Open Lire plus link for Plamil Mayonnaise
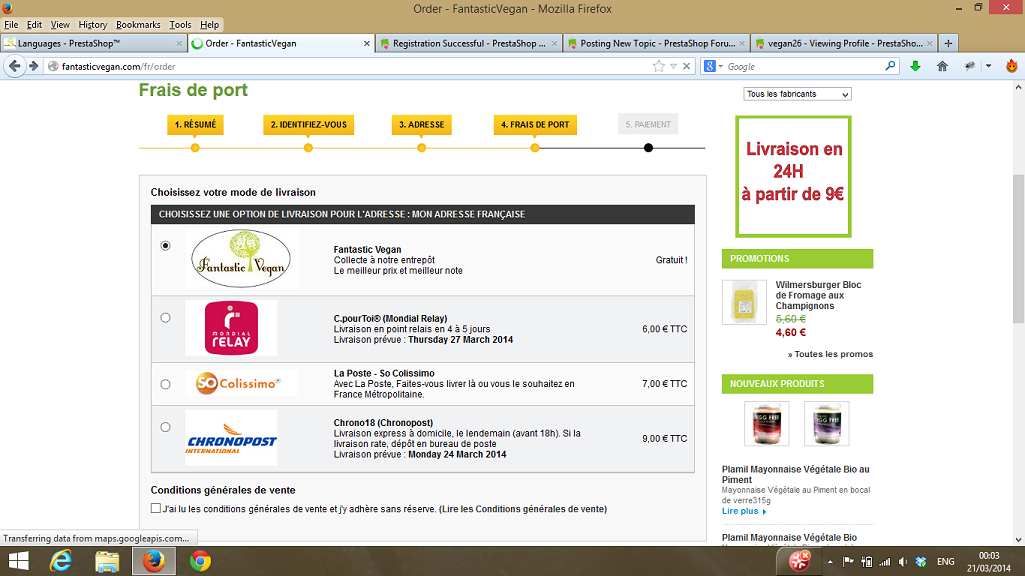 tap(744, 511)
